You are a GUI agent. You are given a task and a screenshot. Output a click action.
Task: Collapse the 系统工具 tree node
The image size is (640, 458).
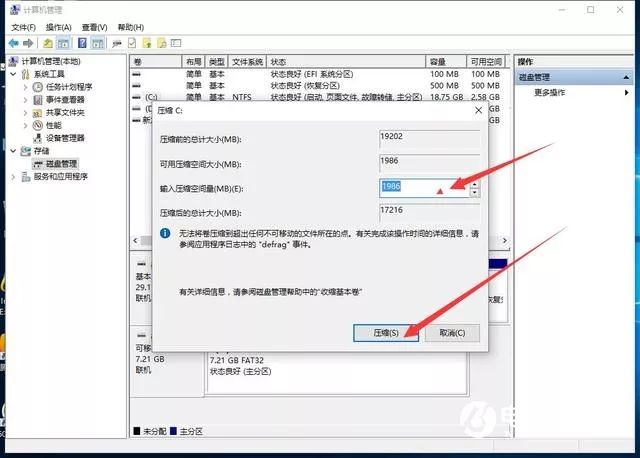13,74
